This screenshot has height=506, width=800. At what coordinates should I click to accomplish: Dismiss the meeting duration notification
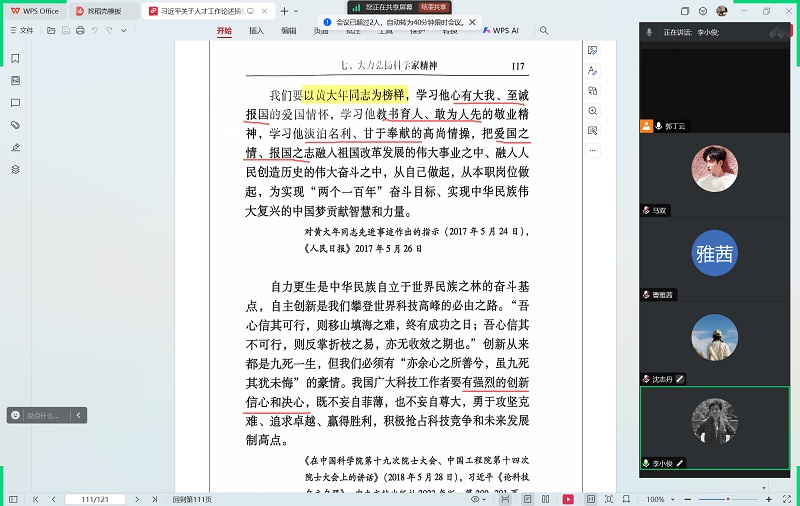(472, 22)
